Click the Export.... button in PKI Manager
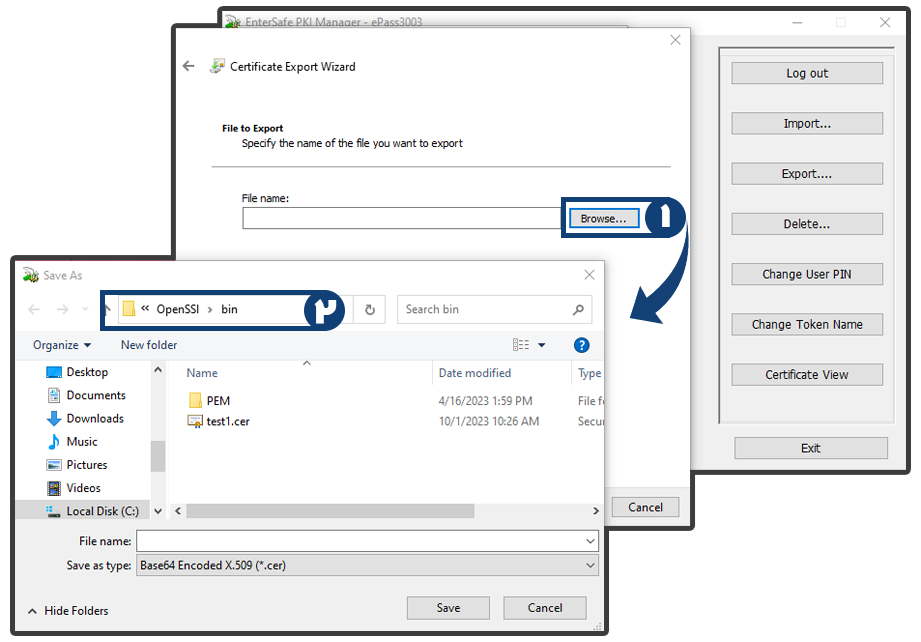Image resolution: width=921 pixels, height=642 pixels. click(806, 174)
